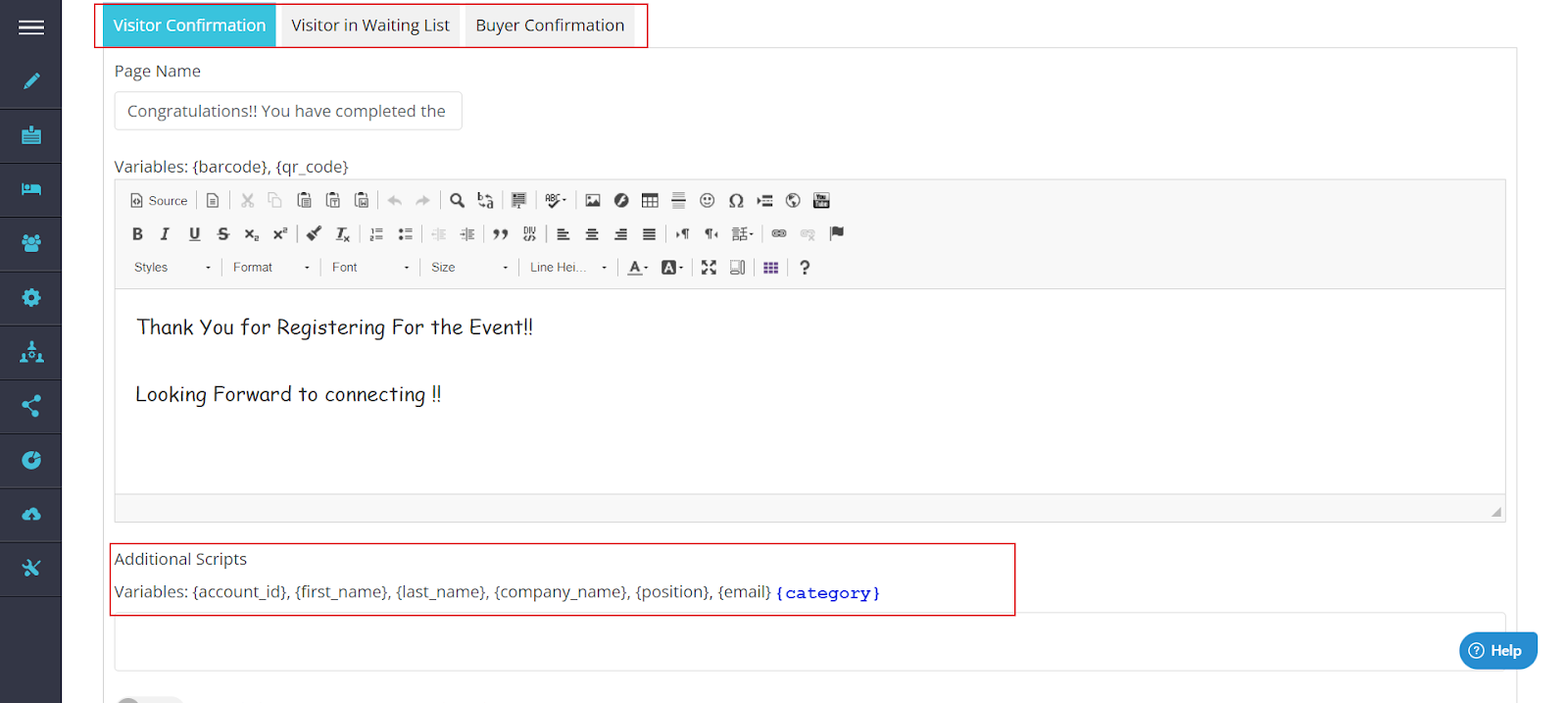Open the users group icon in sidebar
Viewport: 1568px width, 703px height.
click(x=31, y=243)
